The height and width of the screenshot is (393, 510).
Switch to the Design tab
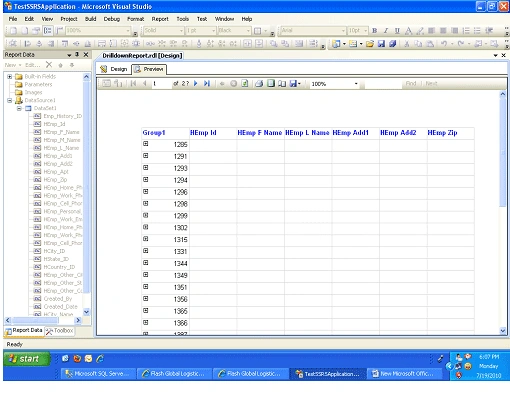pos(114,69)
